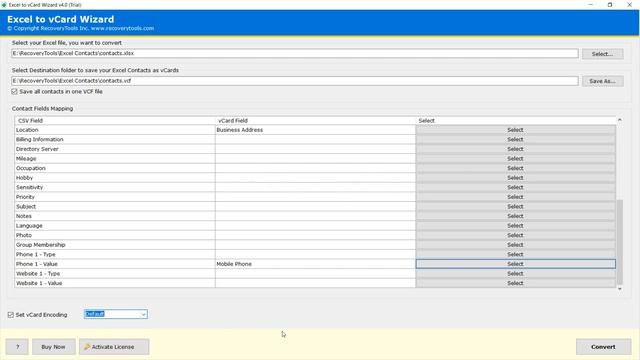This screenshot has width=640, height=360.
Task: Click the vCard Field column header
Action: coord(315,121)
